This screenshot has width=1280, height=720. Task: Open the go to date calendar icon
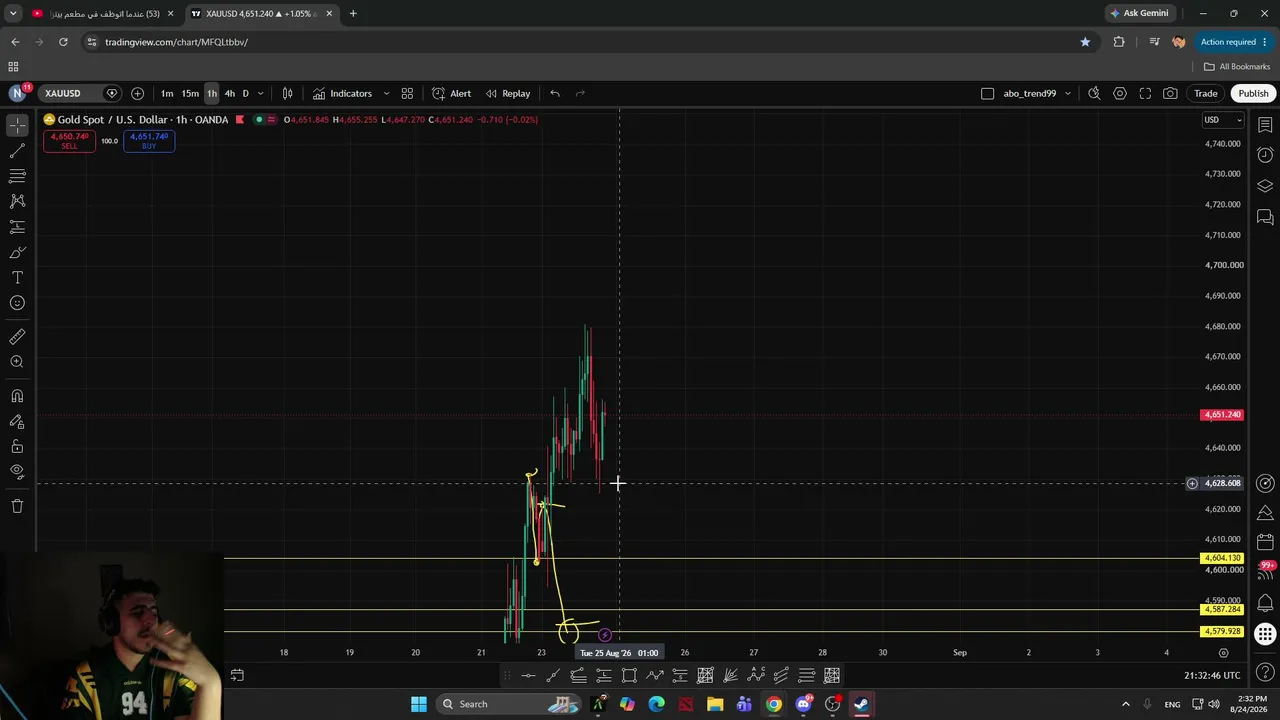point(237,676)
